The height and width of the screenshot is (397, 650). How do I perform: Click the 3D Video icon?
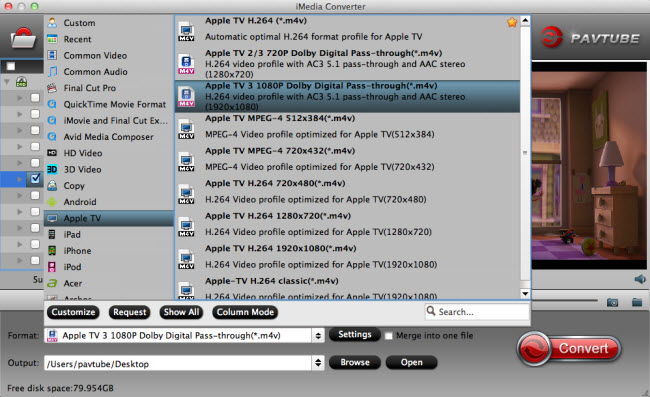pyautogui.click(x=52, y=169)
